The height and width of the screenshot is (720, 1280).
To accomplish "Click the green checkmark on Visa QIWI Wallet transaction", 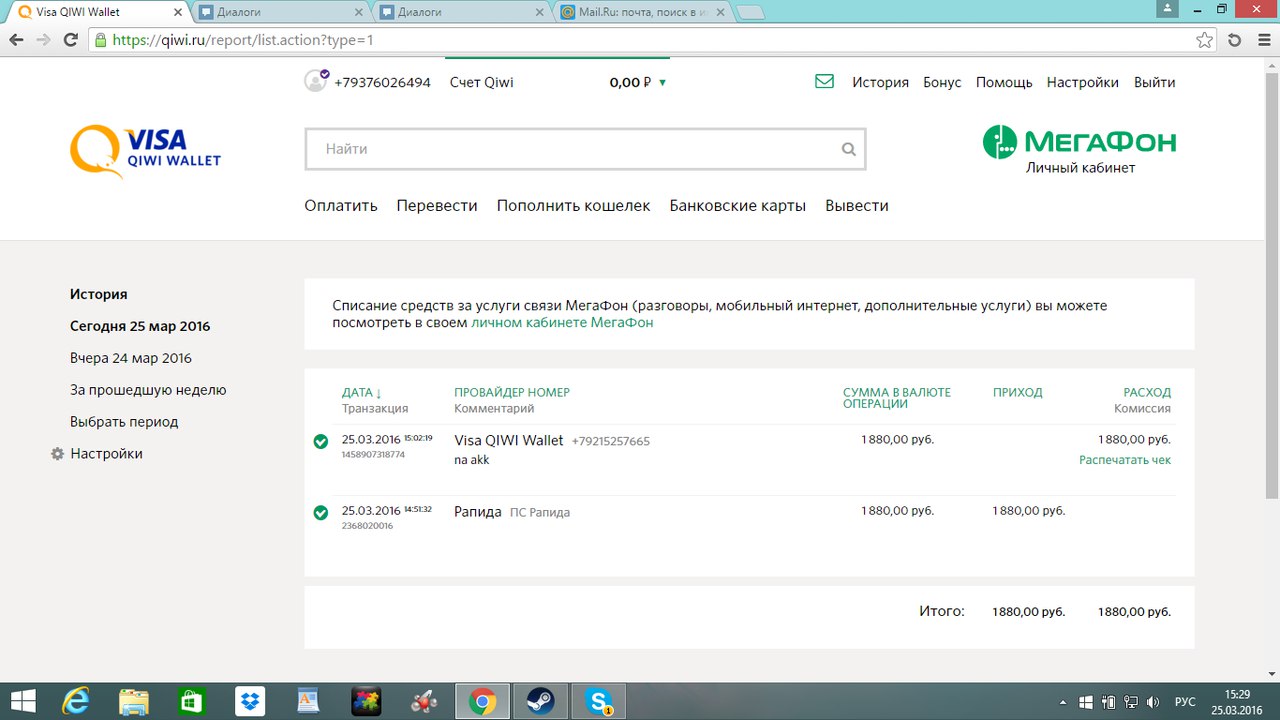I will tap(321, 441).
